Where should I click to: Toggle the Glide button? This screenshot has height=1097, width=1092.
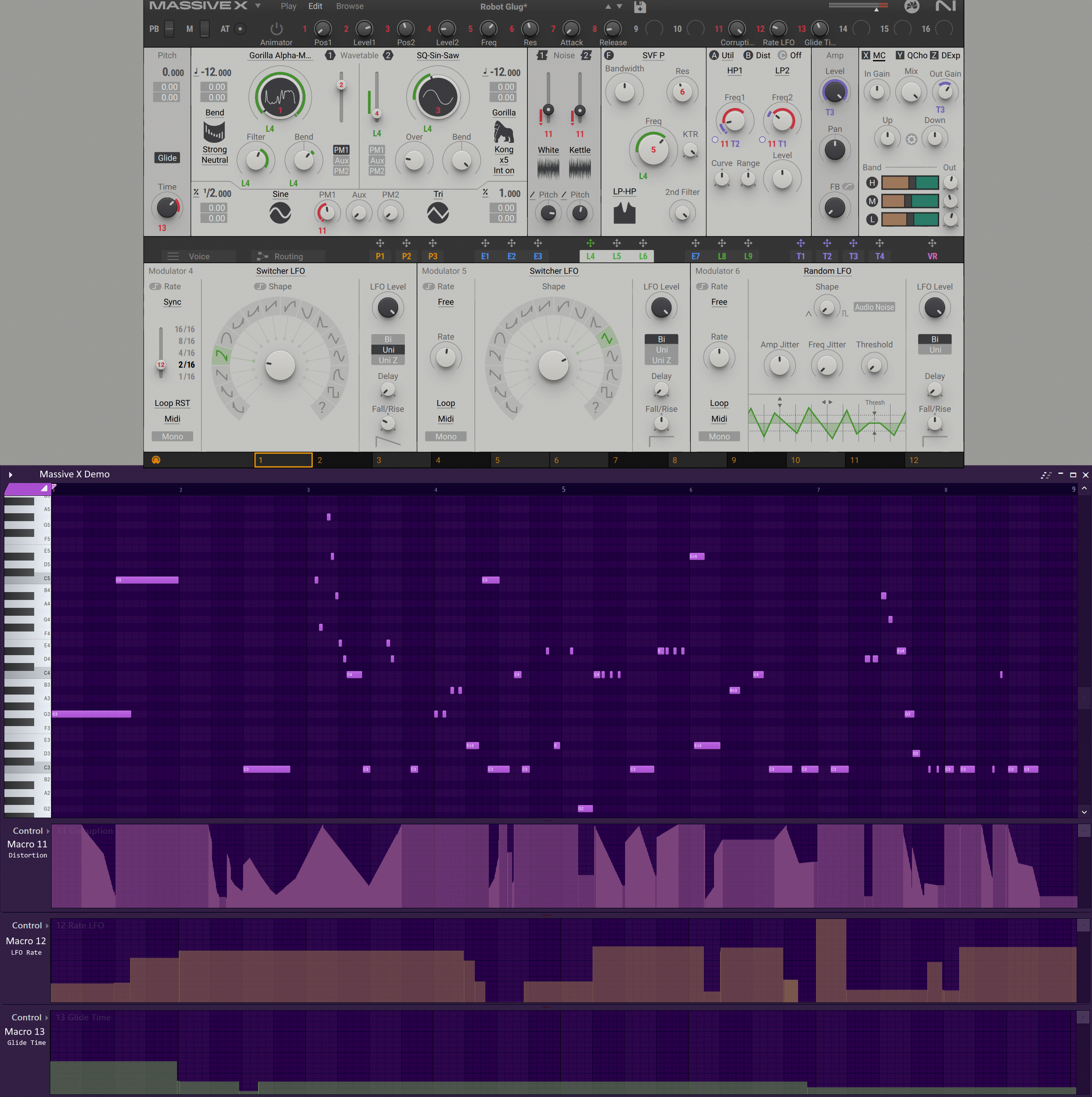pos(167,158)
